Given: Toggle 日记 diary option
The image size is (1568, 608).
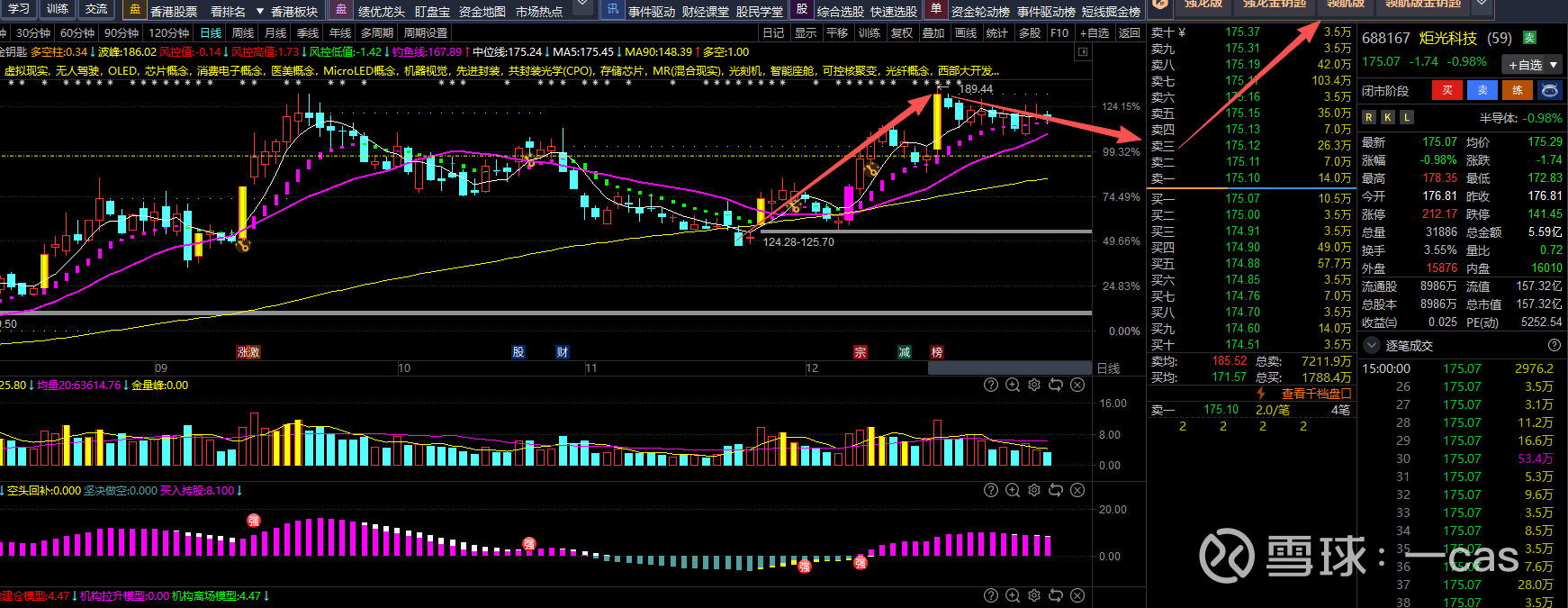Looking at the screenshot, I should tap(773, 32).
